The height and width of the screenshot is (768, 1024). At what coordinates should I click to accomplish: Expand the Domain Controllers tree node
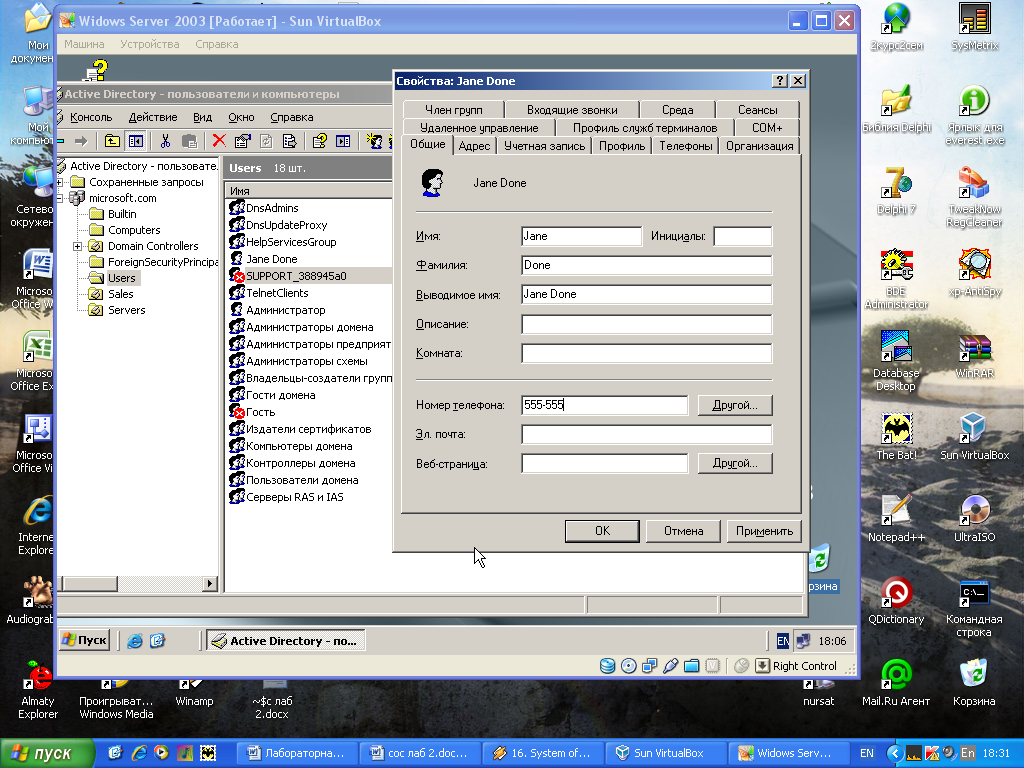pos(77,246)
